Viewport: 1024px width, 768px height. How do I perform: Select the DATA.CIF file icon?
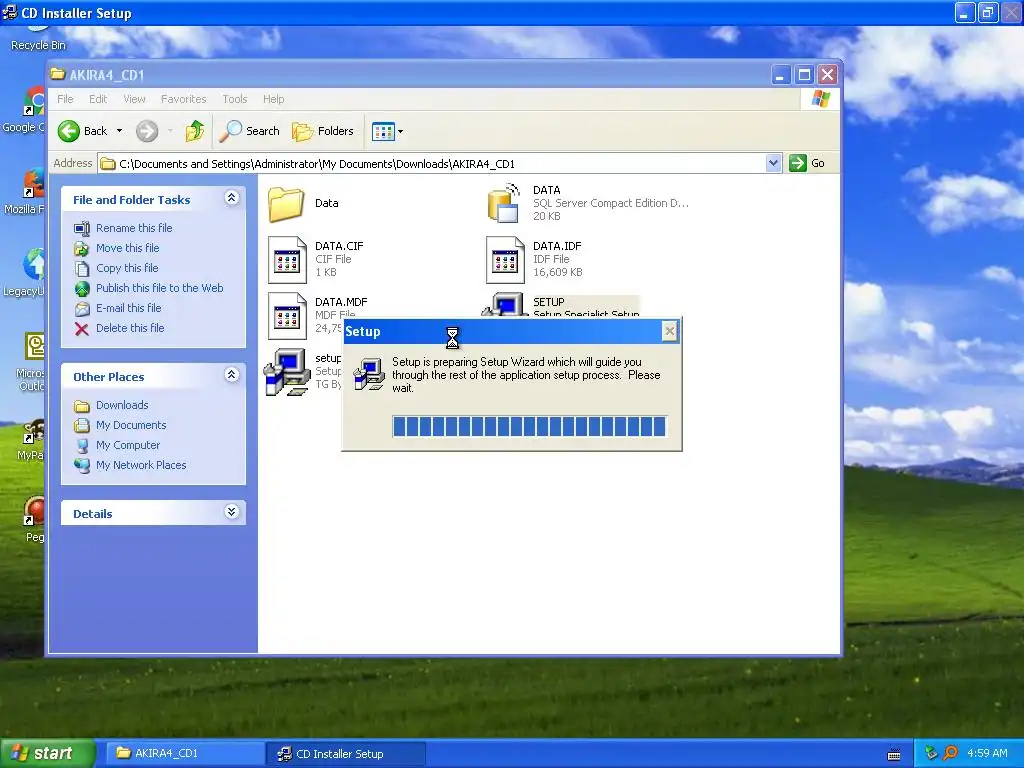(x=287, y=260)
